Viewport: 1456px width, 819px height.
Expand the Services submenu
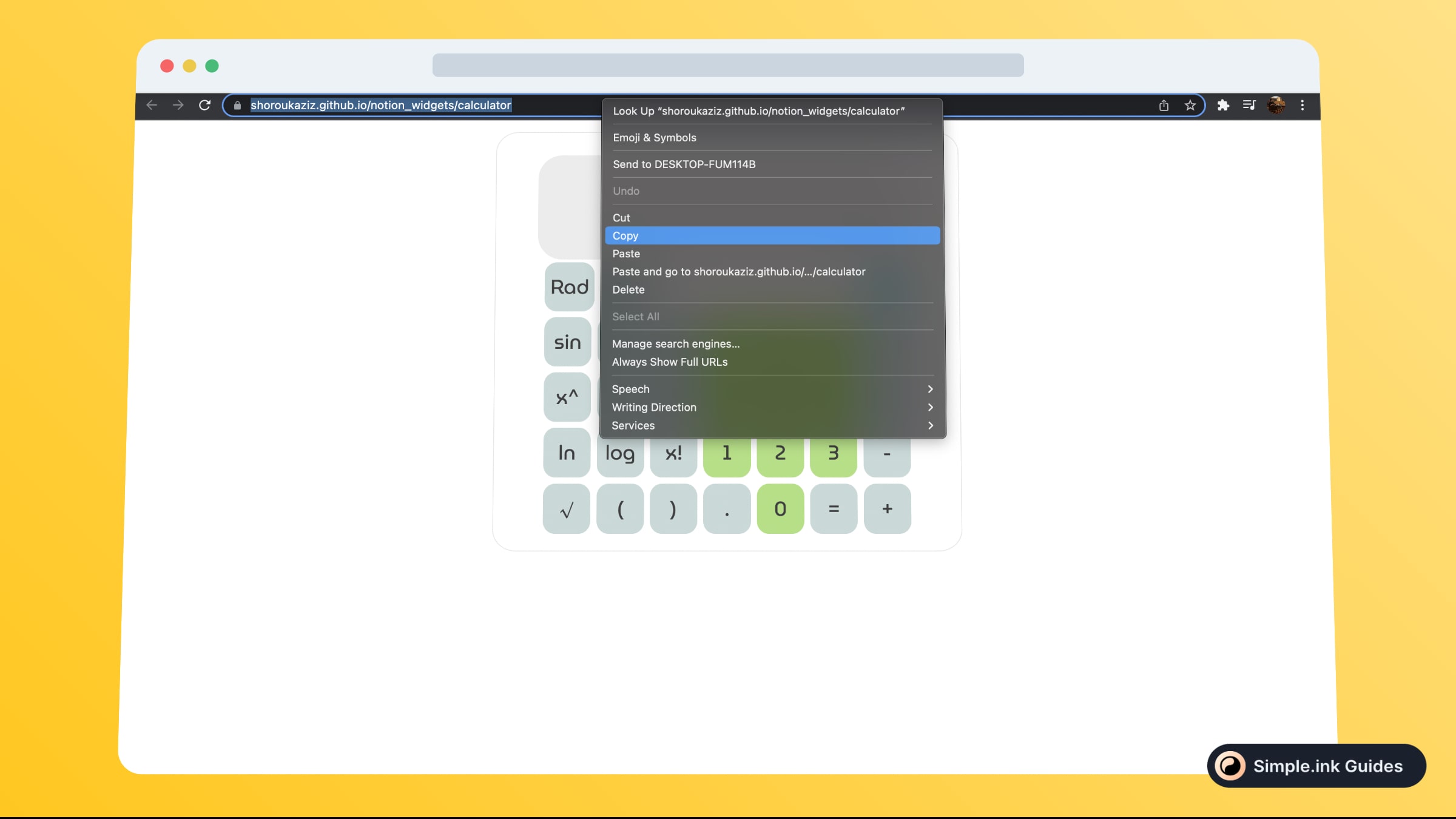pos(772,425)
